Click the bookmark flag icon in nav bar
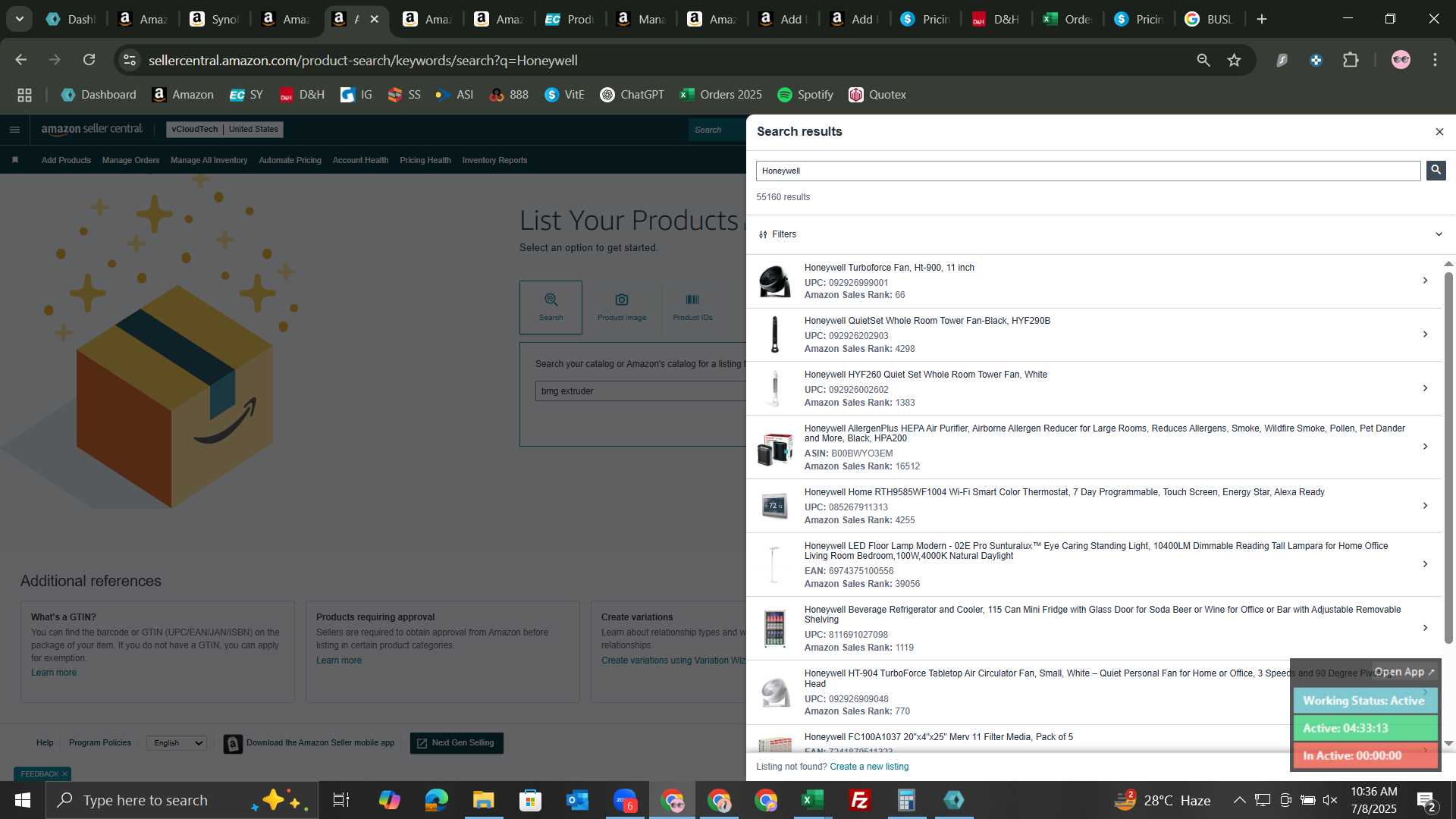This screenshot has height=819, width=1456. pyautogui.click(x=15, y=160)
